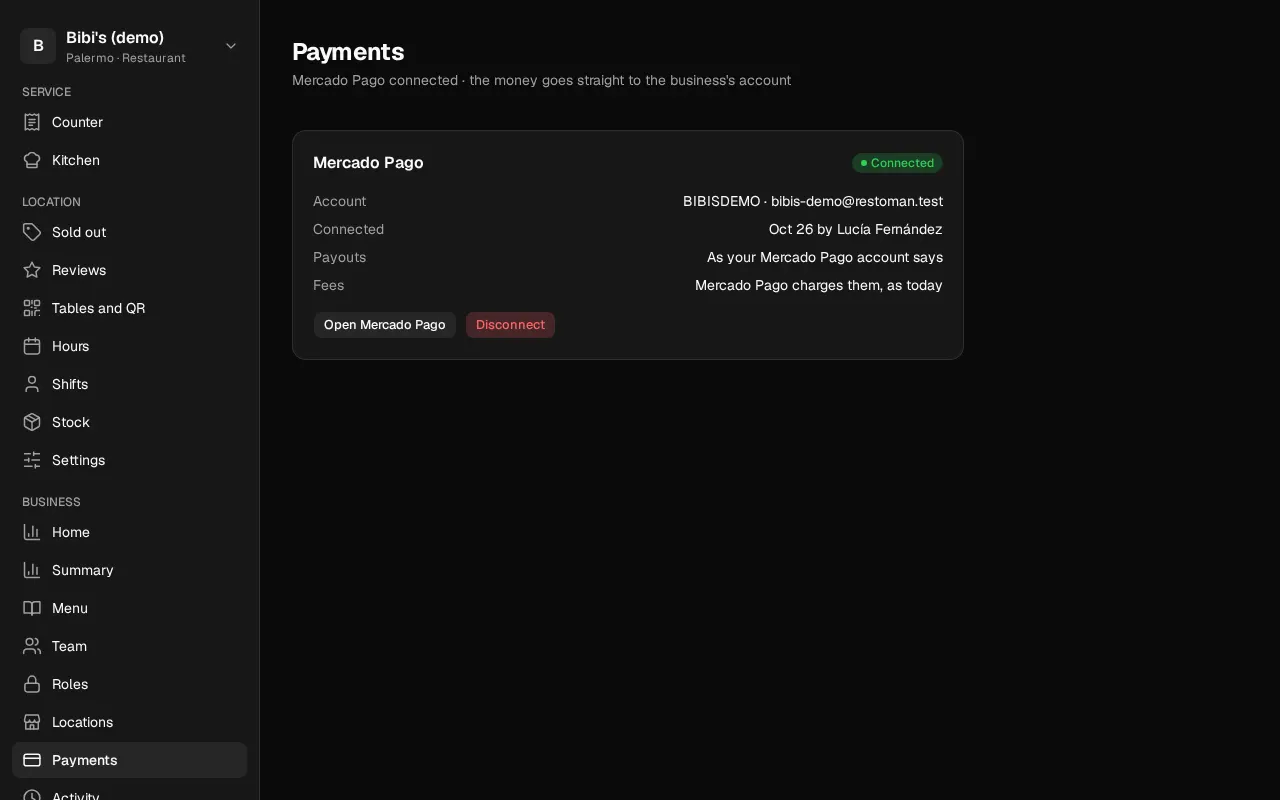Click the Reviews star icon

point(32,270)
